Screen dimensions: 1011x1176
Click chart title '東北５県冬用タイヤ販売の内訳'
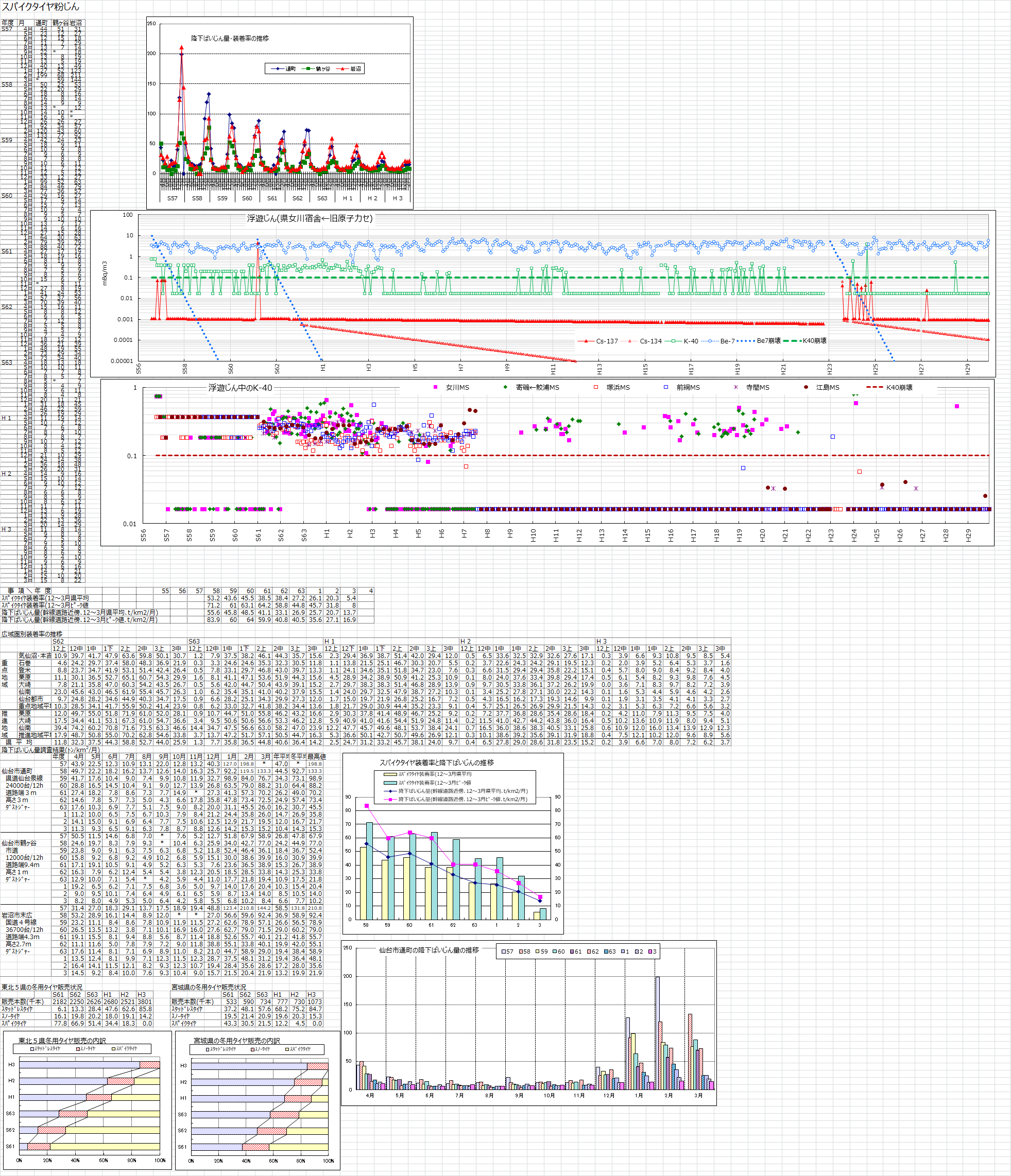[62, 1041]
